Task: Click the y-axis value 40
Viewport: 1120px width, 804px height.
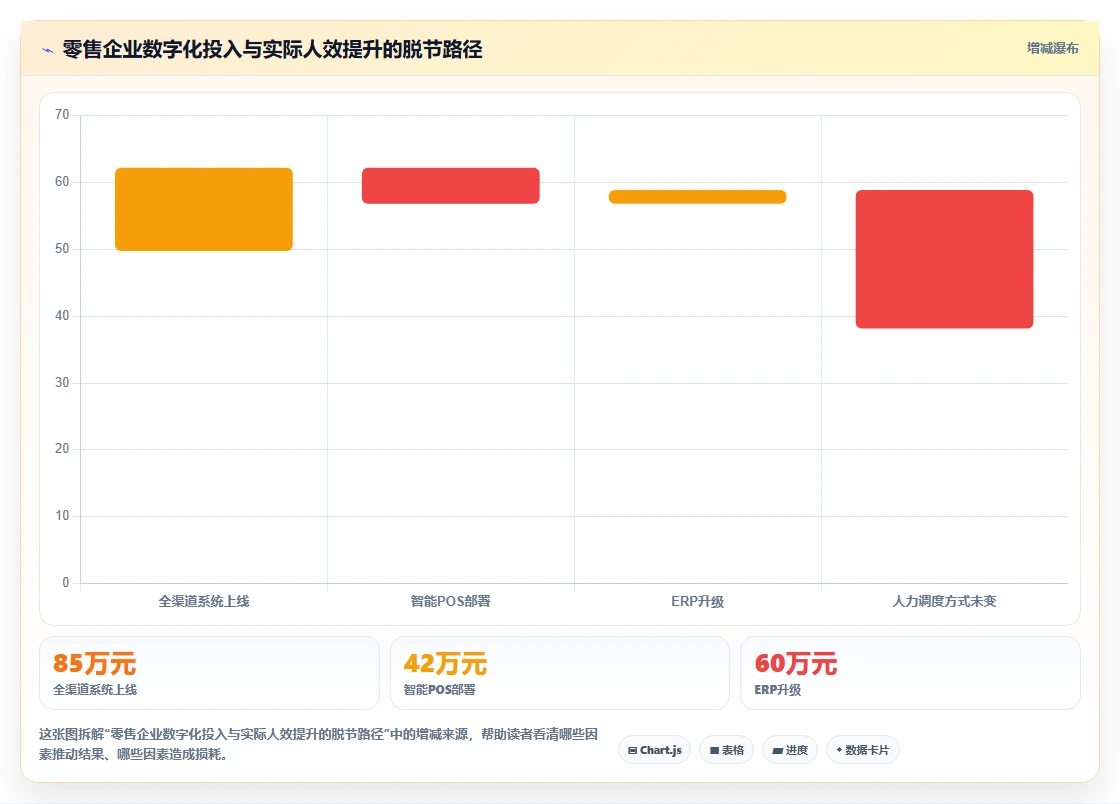Action: click(62, 315)
